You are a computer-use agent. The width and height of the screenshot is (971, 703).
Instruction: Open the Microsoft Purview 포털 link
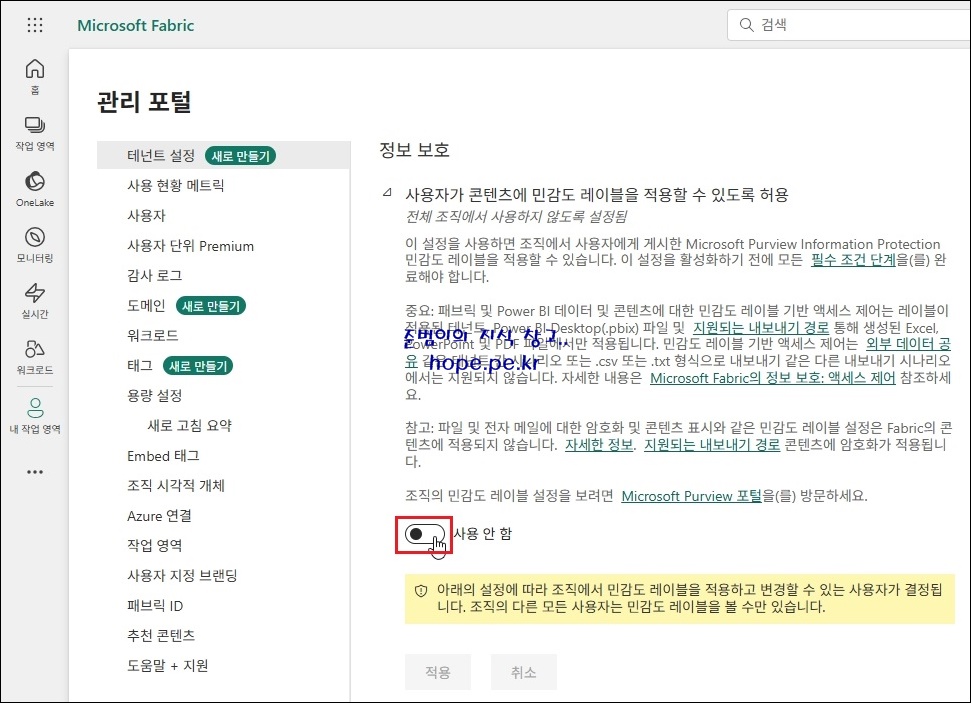(x=691, y=496)
